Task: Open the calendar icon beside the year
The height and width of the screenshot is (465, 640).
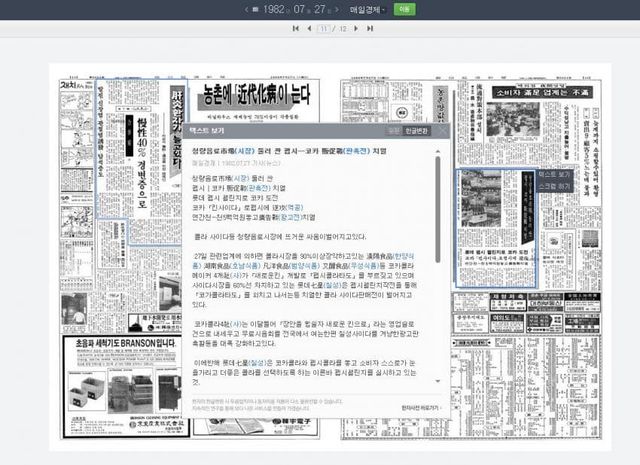Action: 258,9
